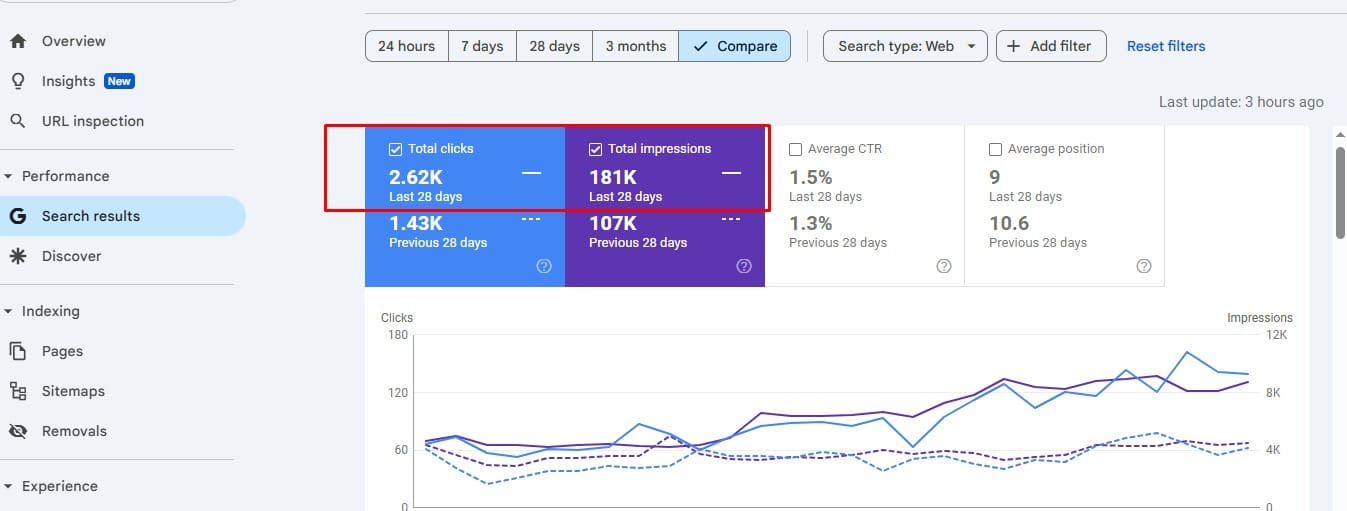
Task: Select the 3 months date range
Action: pos(635,46)
